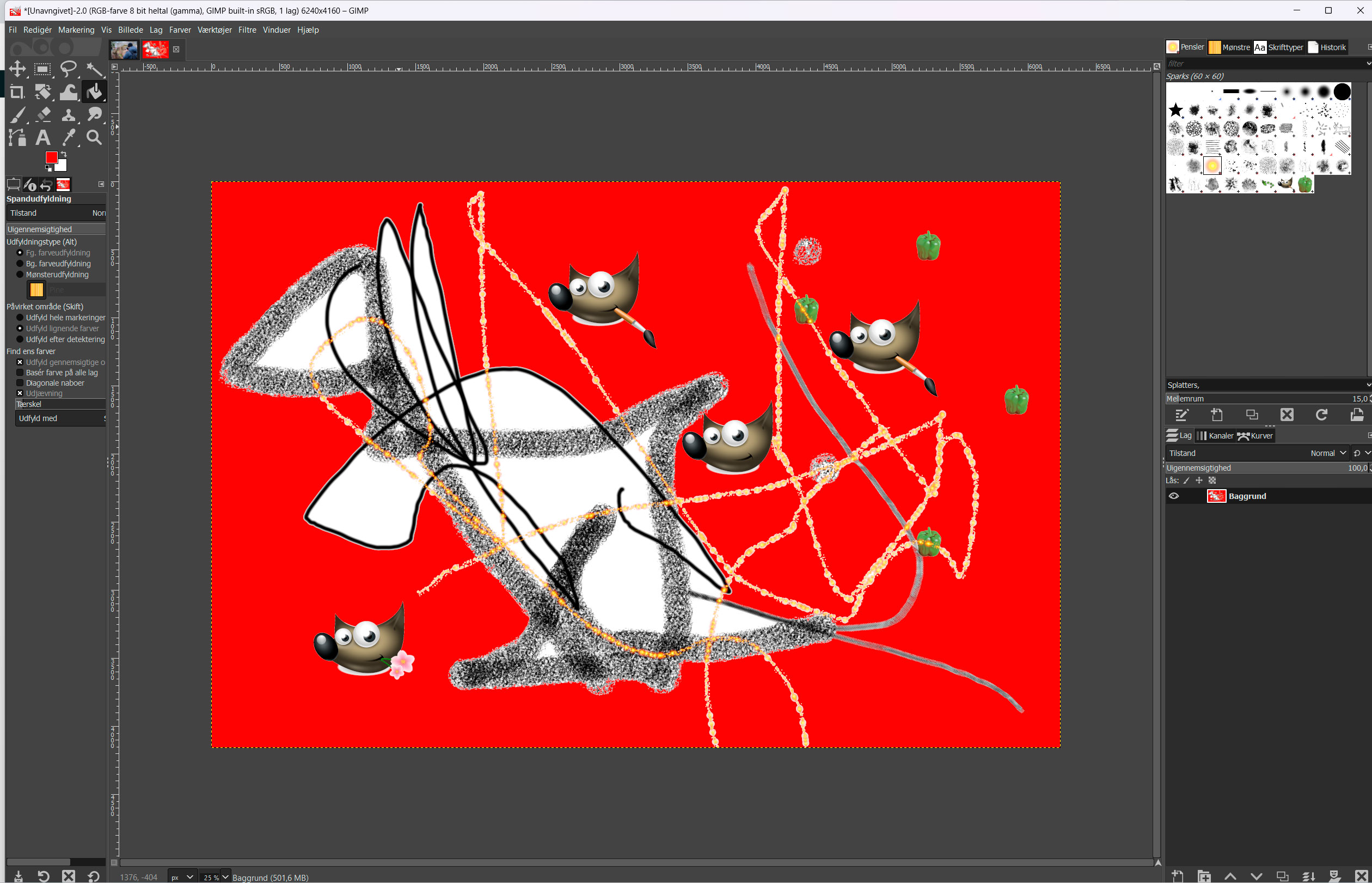Select the Eraser tool

point(42,115)
